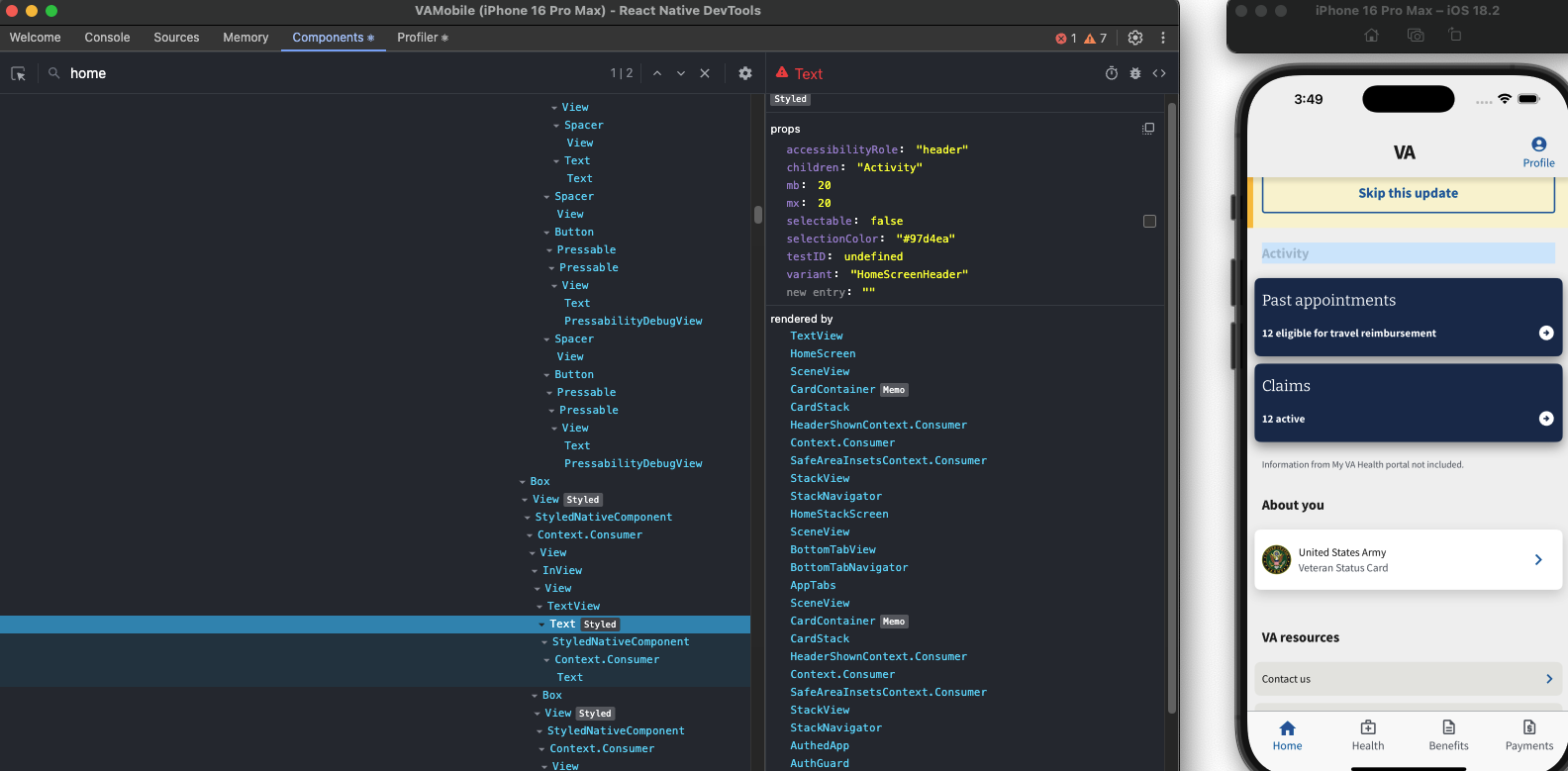Open Components view settings gear
The width and height of the screenshot is (1568, 771).
(x=745, y=74)
